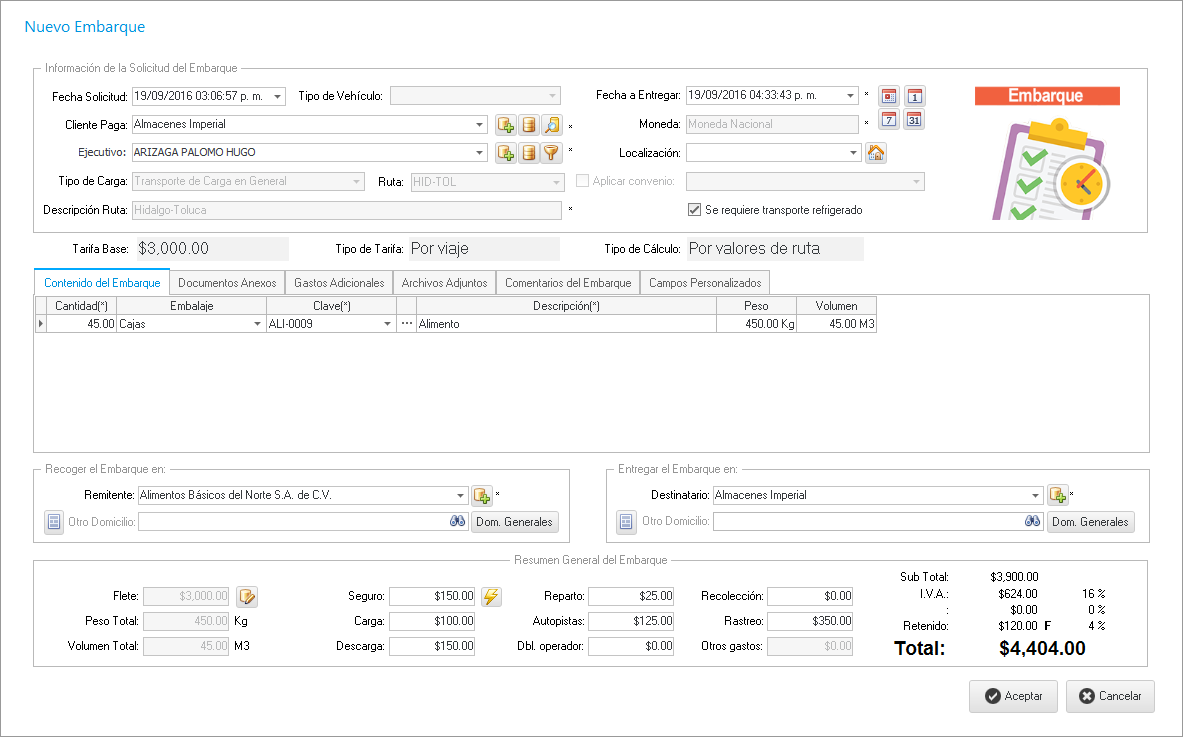Expand the Localización dropdown list
The image size is (1183, 737).
coord(852,153)
